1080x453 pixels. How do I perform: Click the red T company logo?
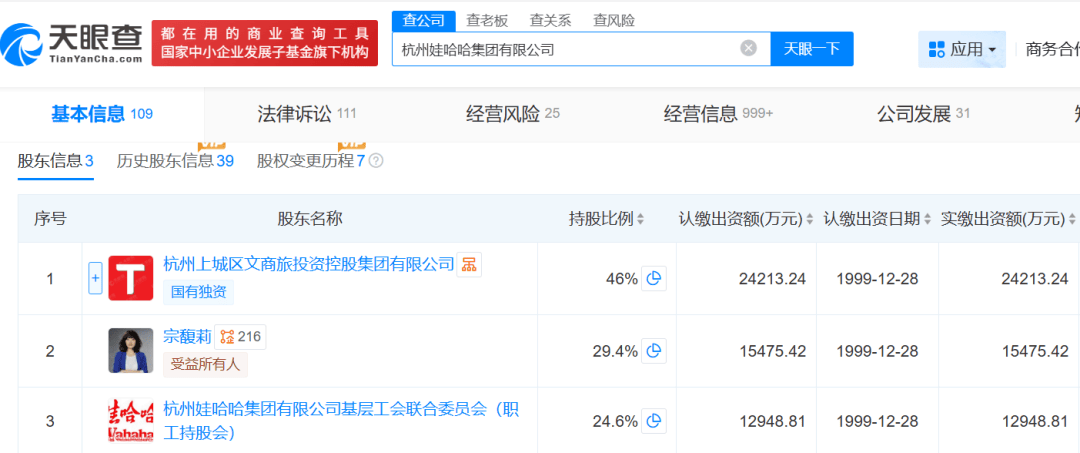(130, 279)
